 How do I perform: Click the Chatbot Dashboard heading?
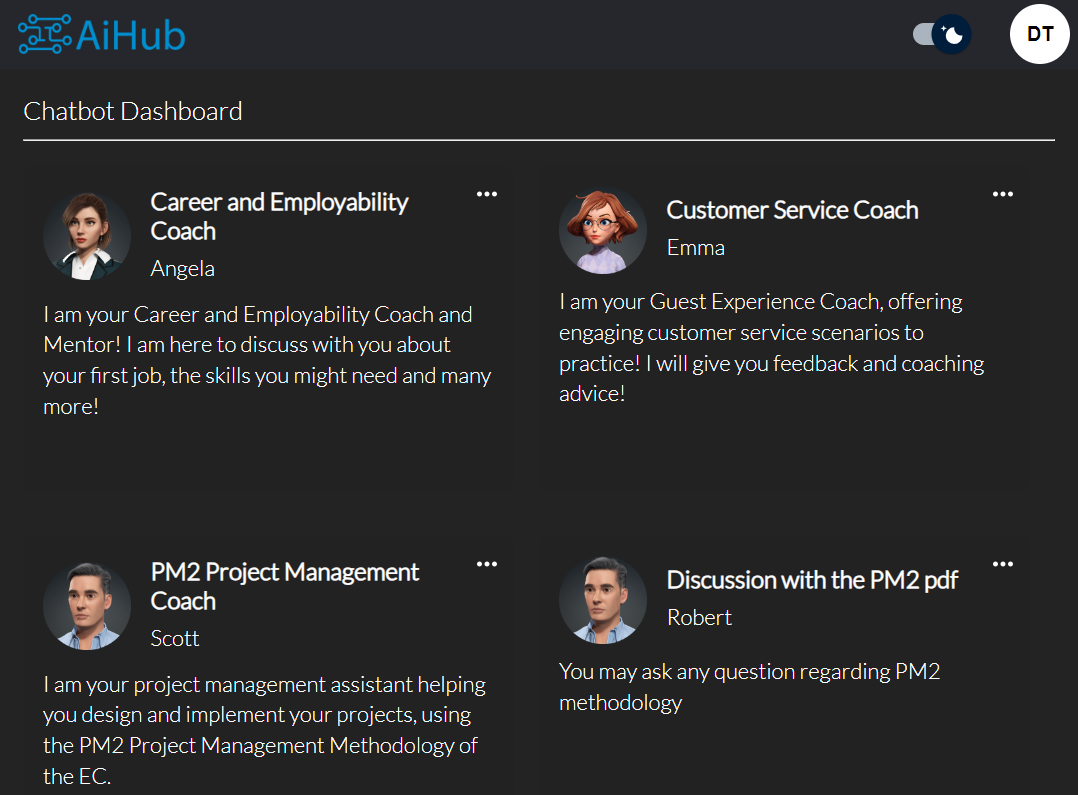tap(132, 111)
